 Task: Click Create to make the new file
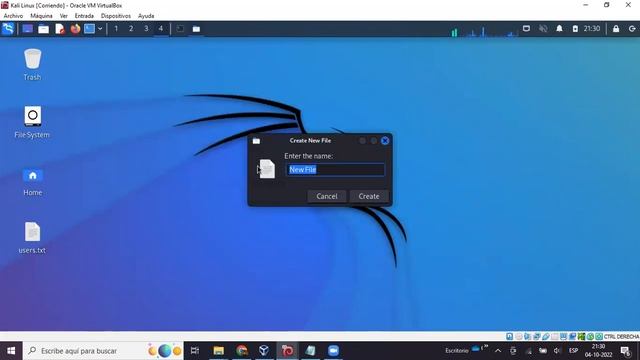tap(369, 196)
